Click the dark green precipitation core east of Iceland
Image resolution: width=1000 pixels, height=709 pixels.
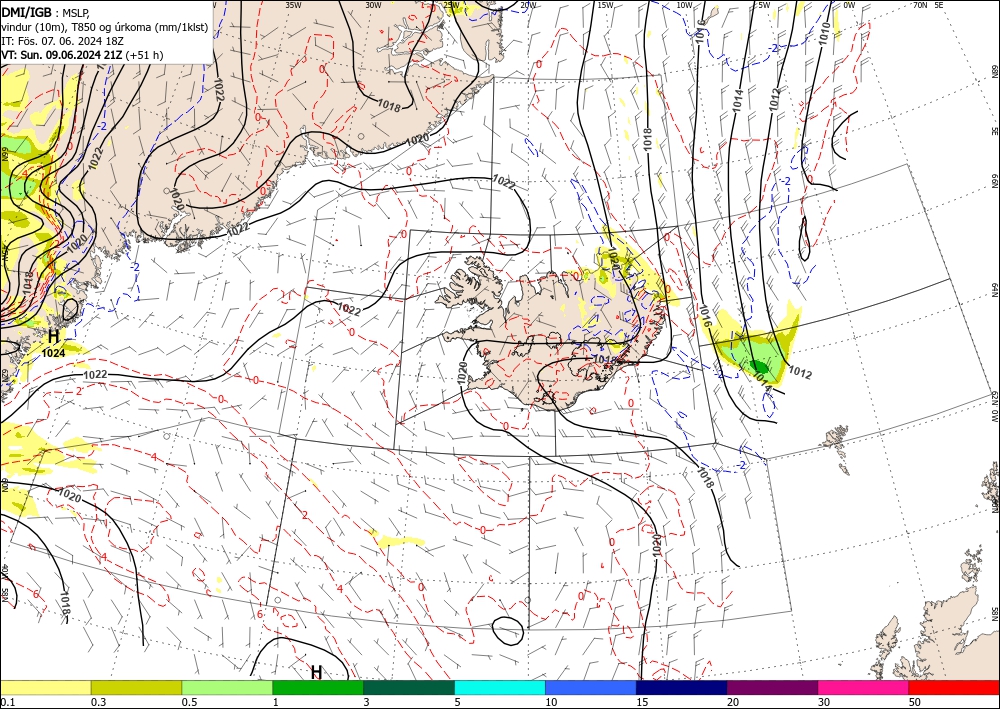[760, 367]
